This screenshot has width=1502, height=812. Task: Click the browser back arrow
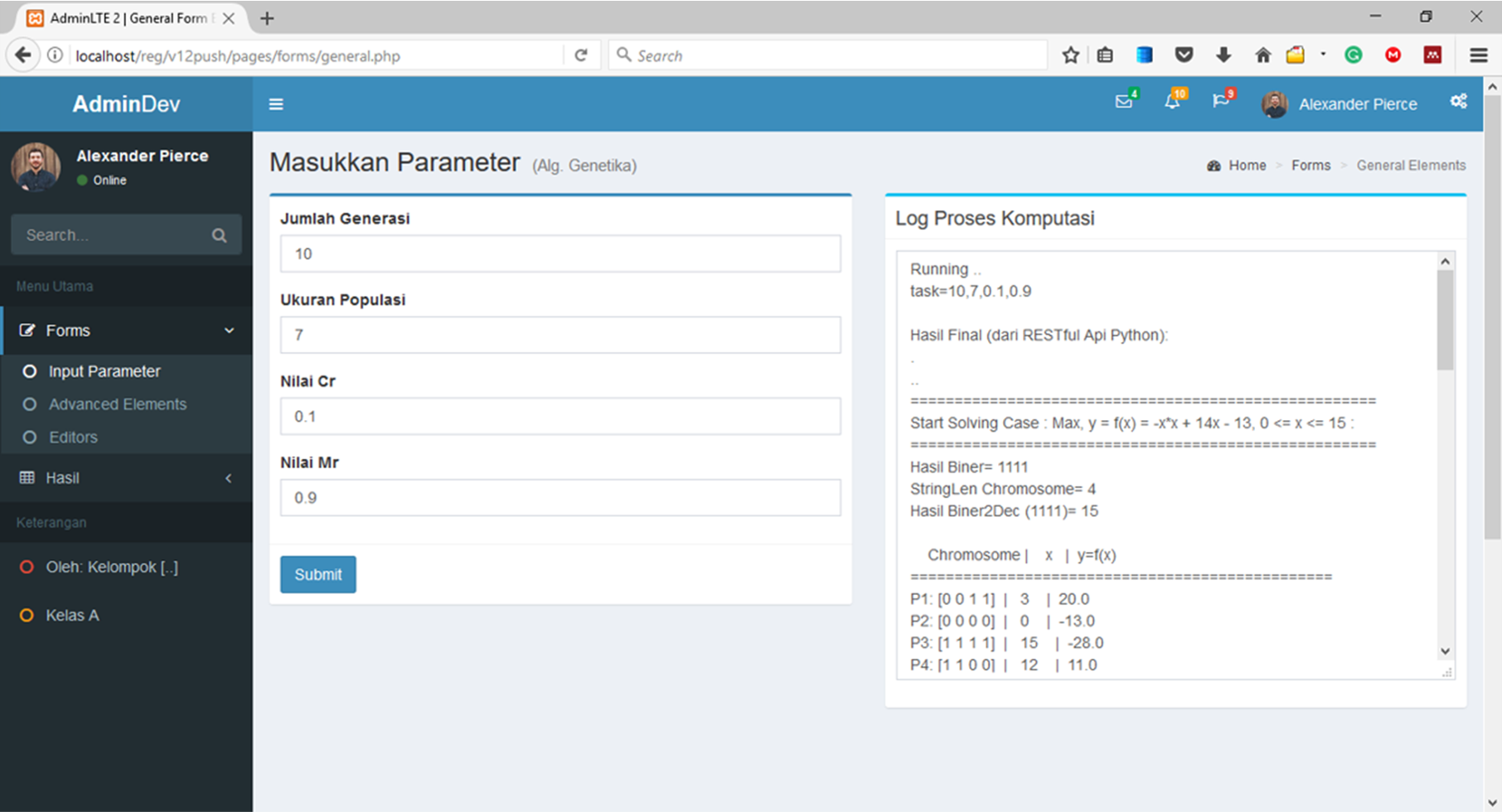click(22, 56)
